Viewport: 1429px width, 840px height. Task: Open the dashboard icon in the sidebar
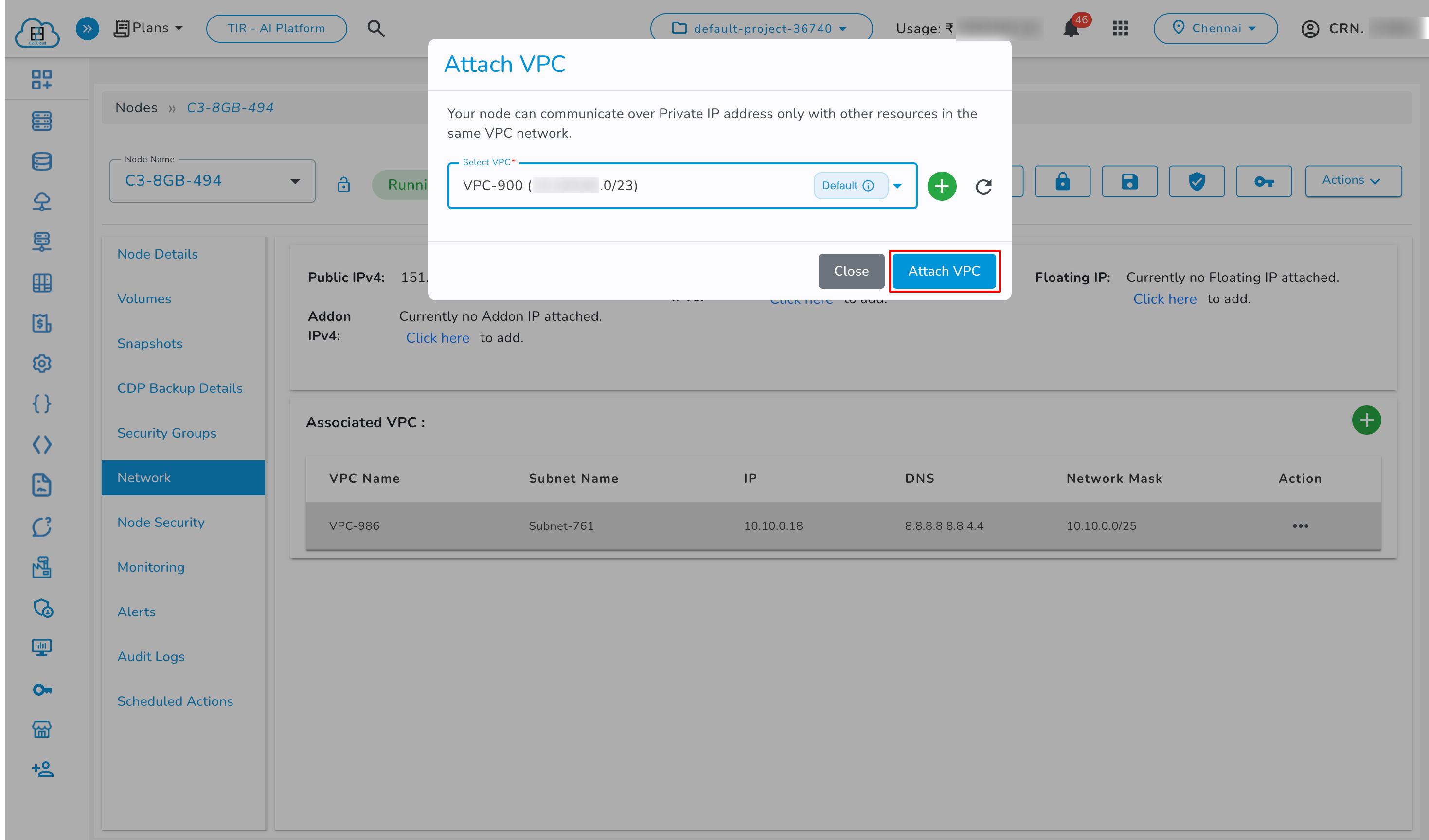tap(42, 79)
